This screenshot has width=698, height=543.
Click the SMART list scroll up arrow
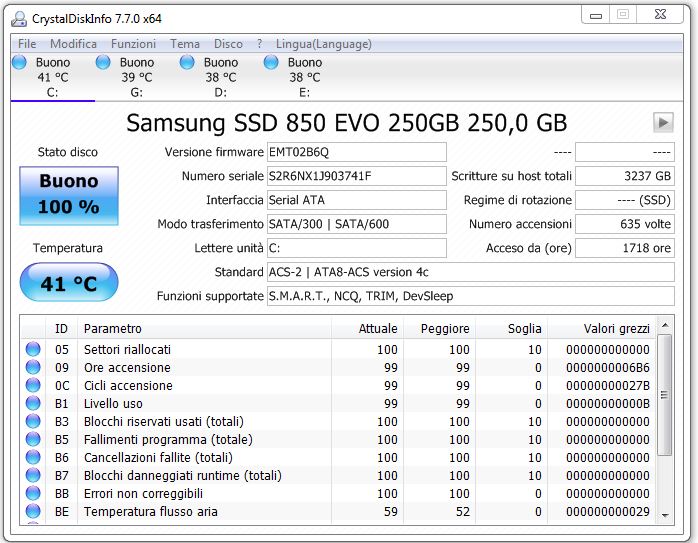click(665, 325)
